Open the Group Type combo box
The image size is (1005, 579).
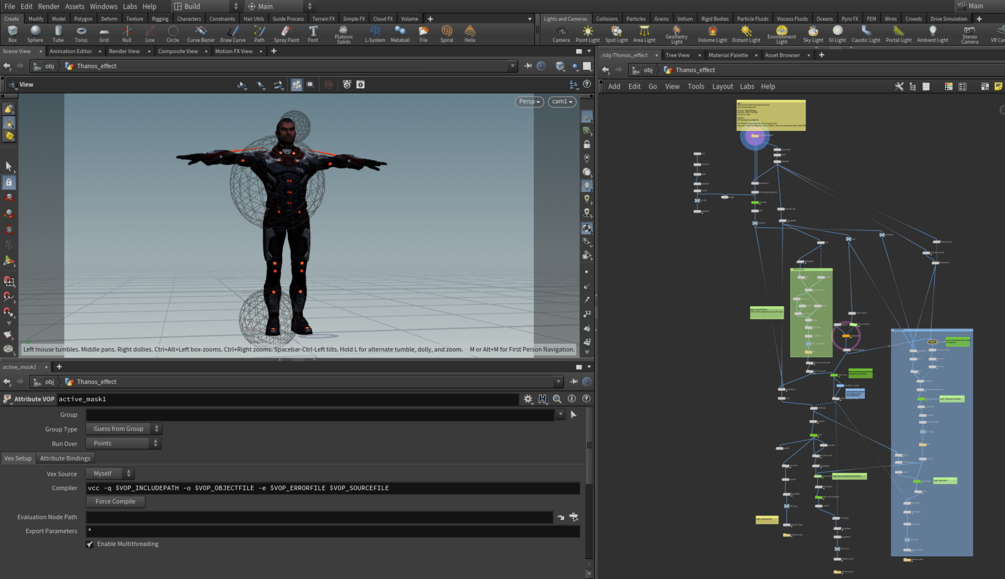pos(123,429)
